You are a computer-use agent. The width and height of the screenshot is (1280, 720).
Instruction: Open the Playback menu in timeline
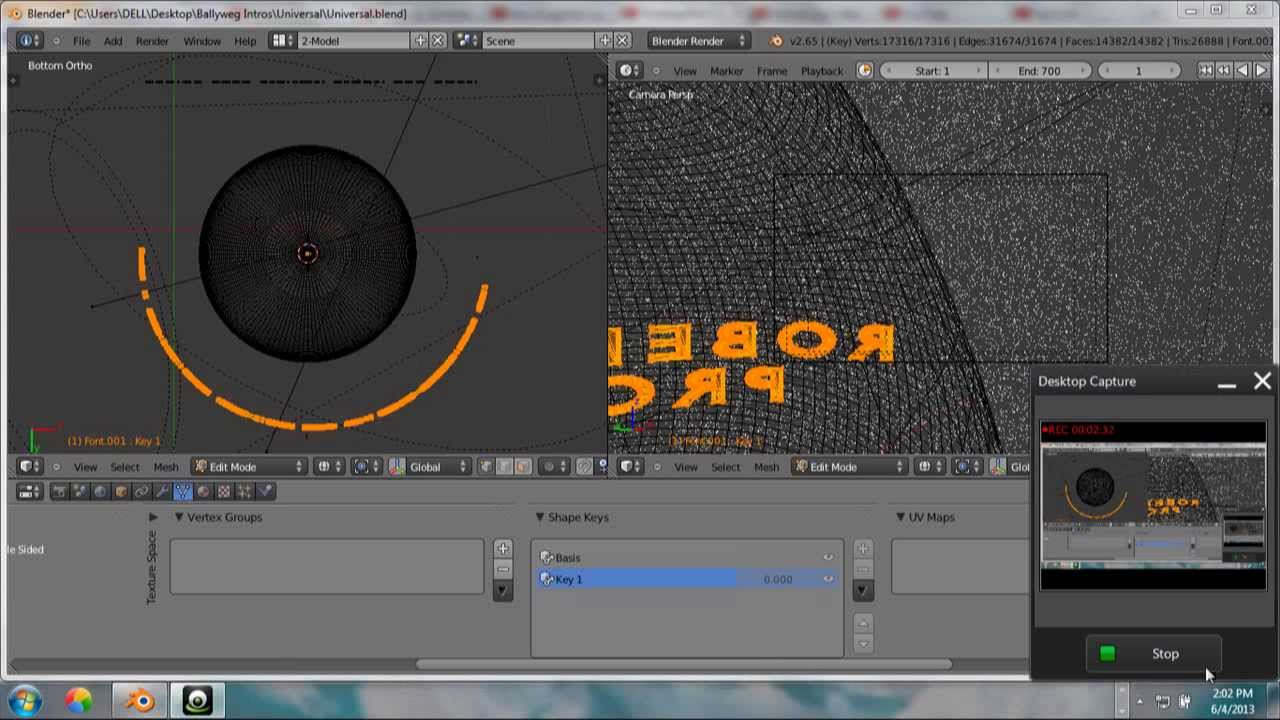[821, 71]
